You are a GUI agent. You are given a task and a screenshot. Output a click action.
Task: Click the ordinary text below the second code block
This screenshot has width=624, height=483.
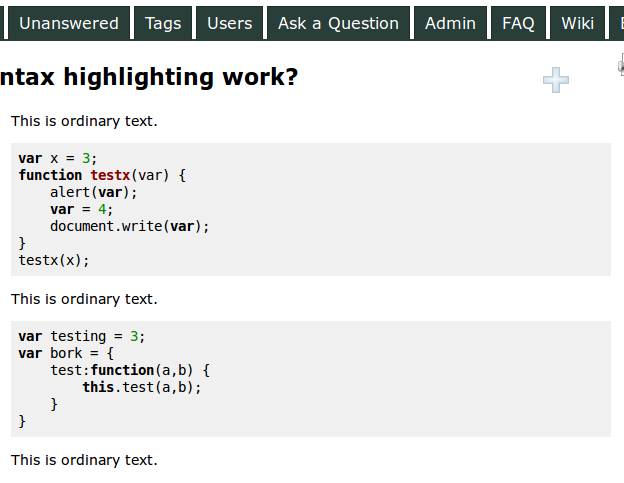click(84, 460)
